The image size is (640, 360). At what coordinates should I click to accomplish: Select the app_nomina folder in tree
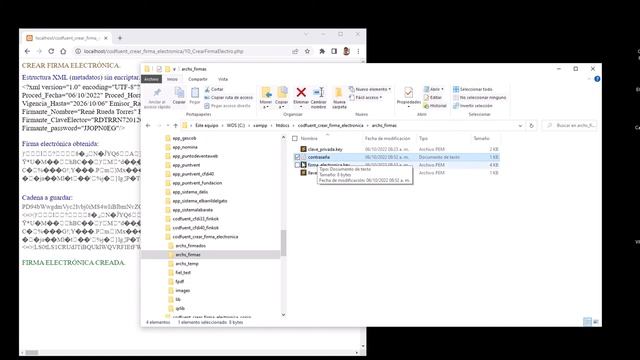[x=185, y=147]
